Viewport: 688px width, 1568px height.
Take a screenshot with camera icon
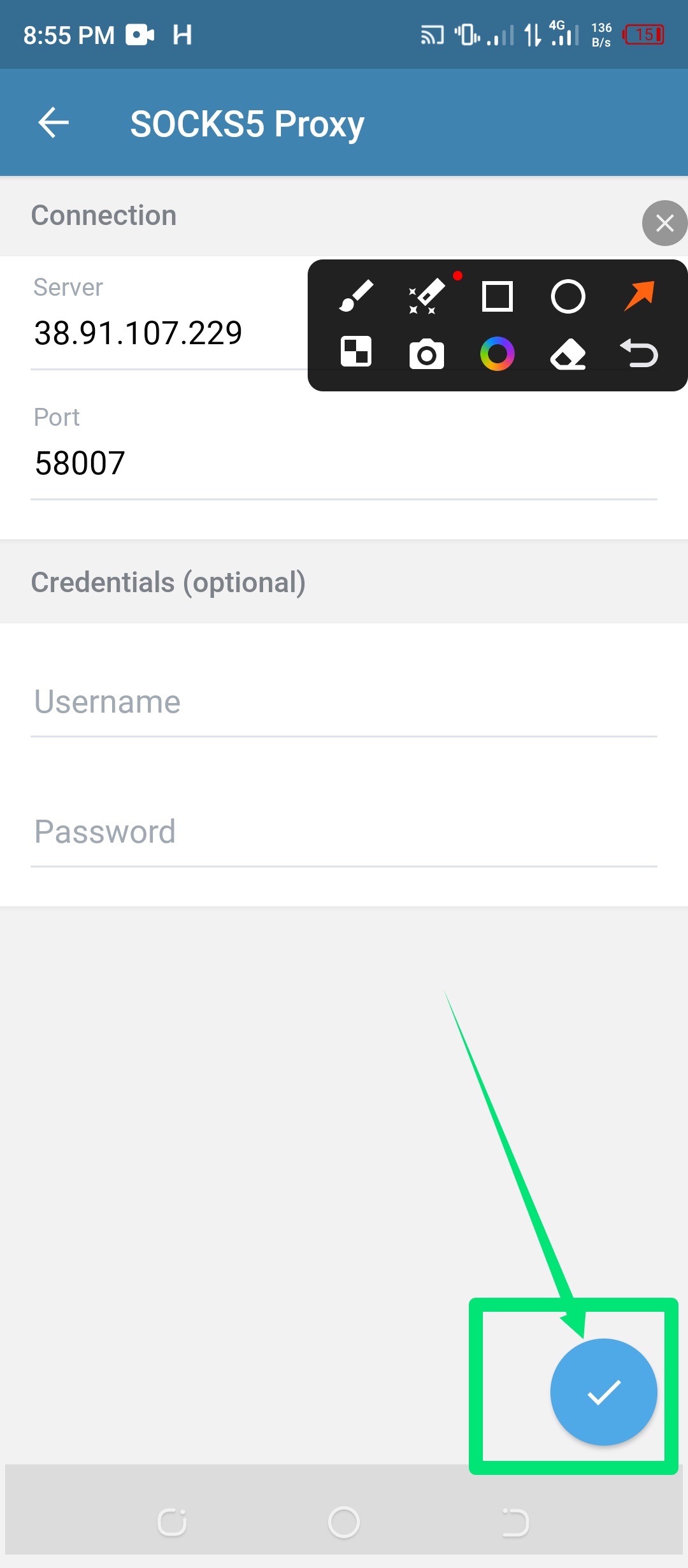[426, 354]
